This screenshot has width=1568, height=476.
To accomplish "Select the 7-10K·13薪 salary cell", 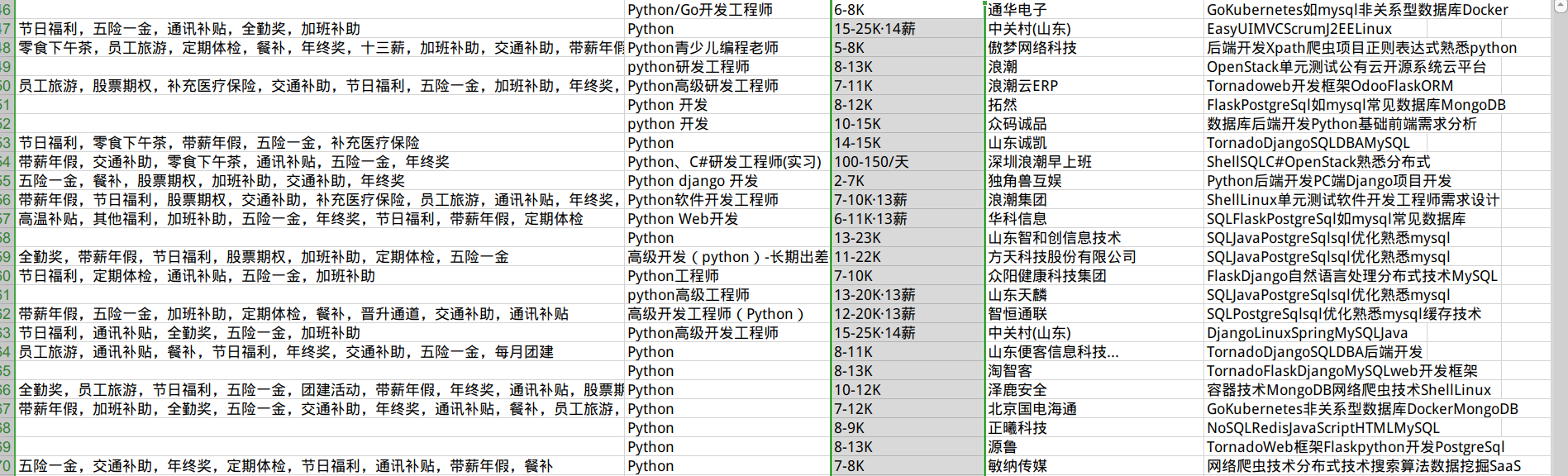I will [908, 200].
